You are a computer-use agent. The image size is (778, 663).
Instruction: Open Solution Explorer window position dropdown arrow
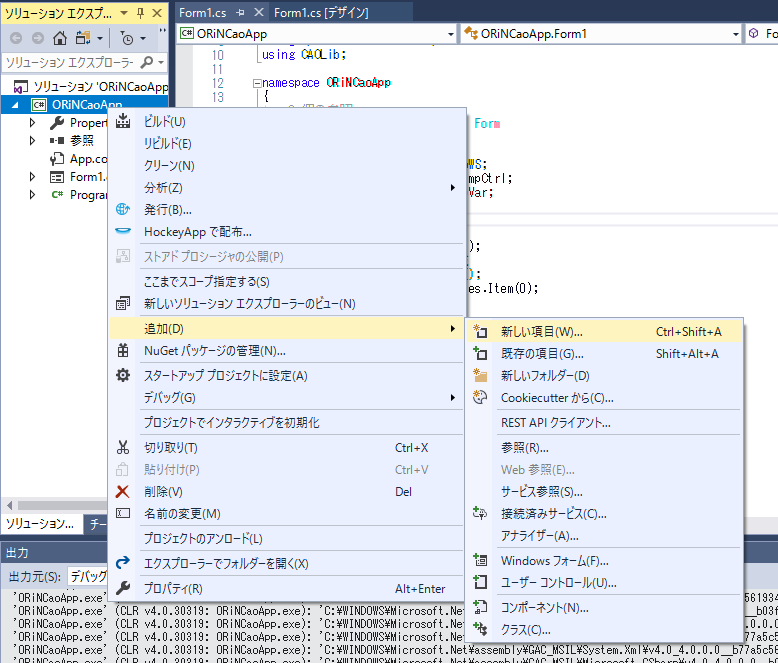[x=125, y=13]
